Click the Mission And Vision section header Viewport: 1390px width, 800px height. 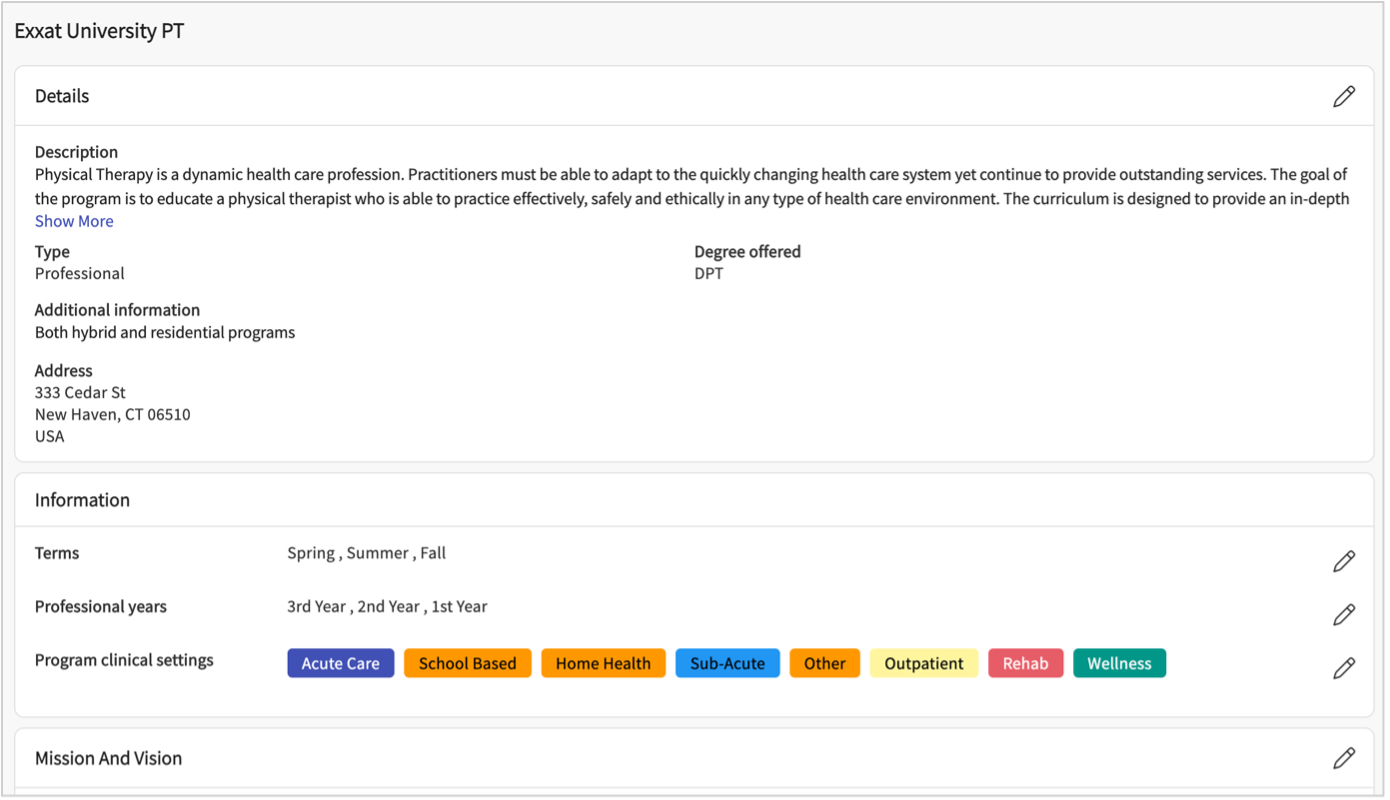tap(108, 758)
